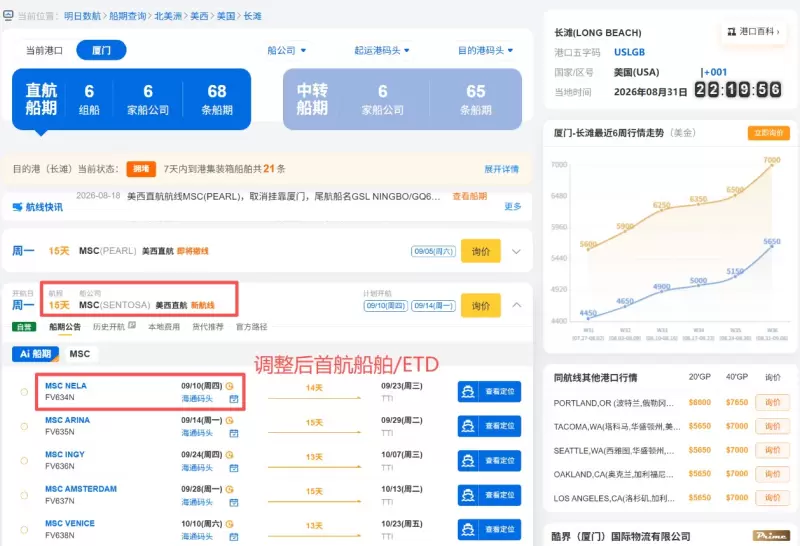Collapse the MSC(SENTOSA) route row chevron
Image resolution: width=800 pixels, height=546 pixels.
click(516, 305)
